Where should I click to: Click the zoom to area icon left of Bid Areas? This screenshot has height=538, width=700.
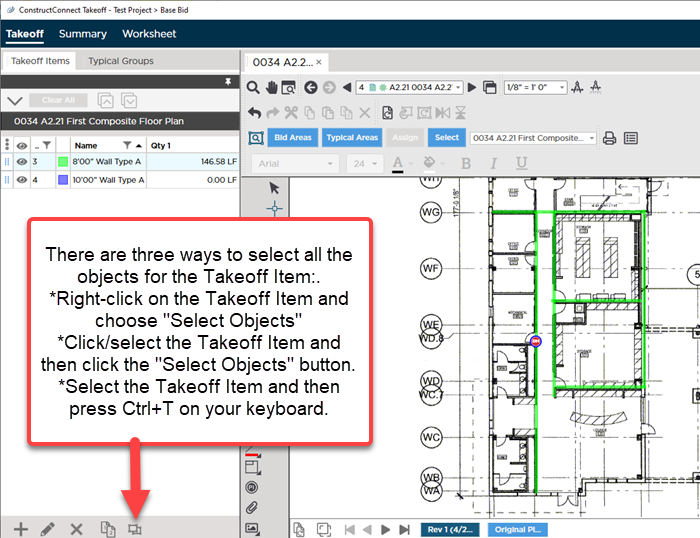point(256,138)
